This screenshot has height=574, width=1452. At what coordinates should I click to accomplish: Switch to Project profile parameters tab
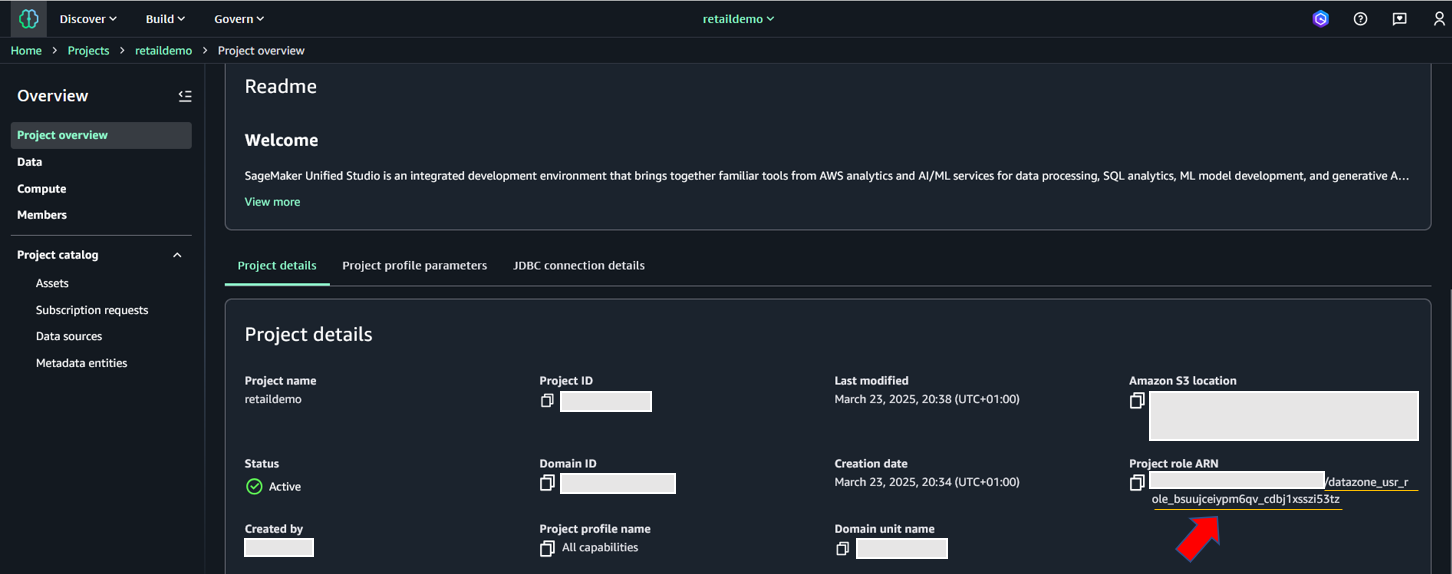(414, 266)
